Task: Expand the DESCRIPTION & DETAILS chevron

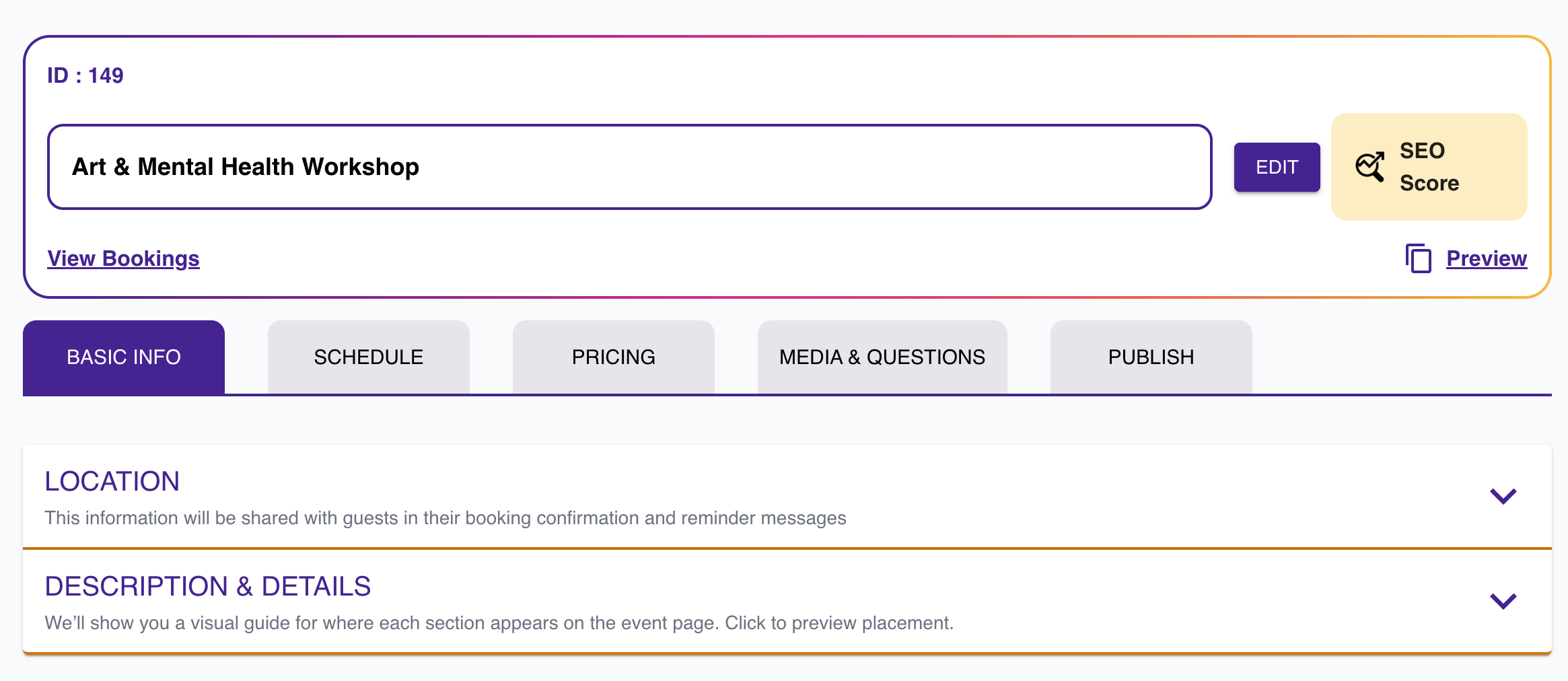Action: pos(1503,601)
